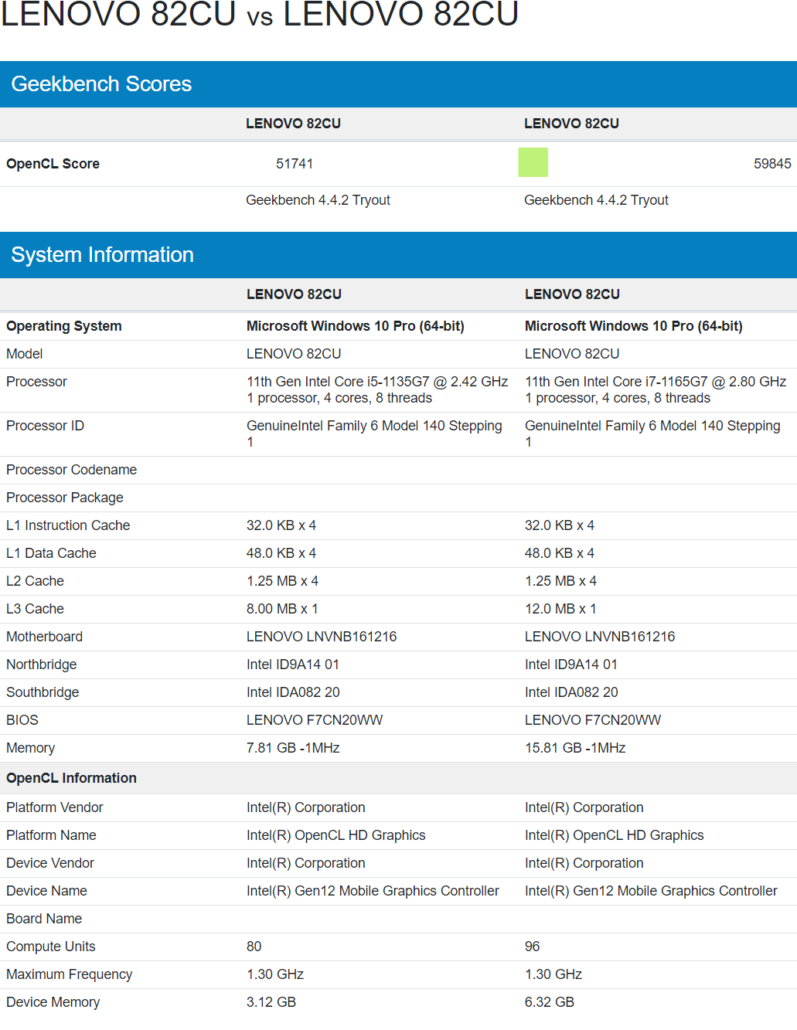Viewport: 797px width, 1030px height.
Task: Click the OpenCL Information subheading
Action: [71, 778]
